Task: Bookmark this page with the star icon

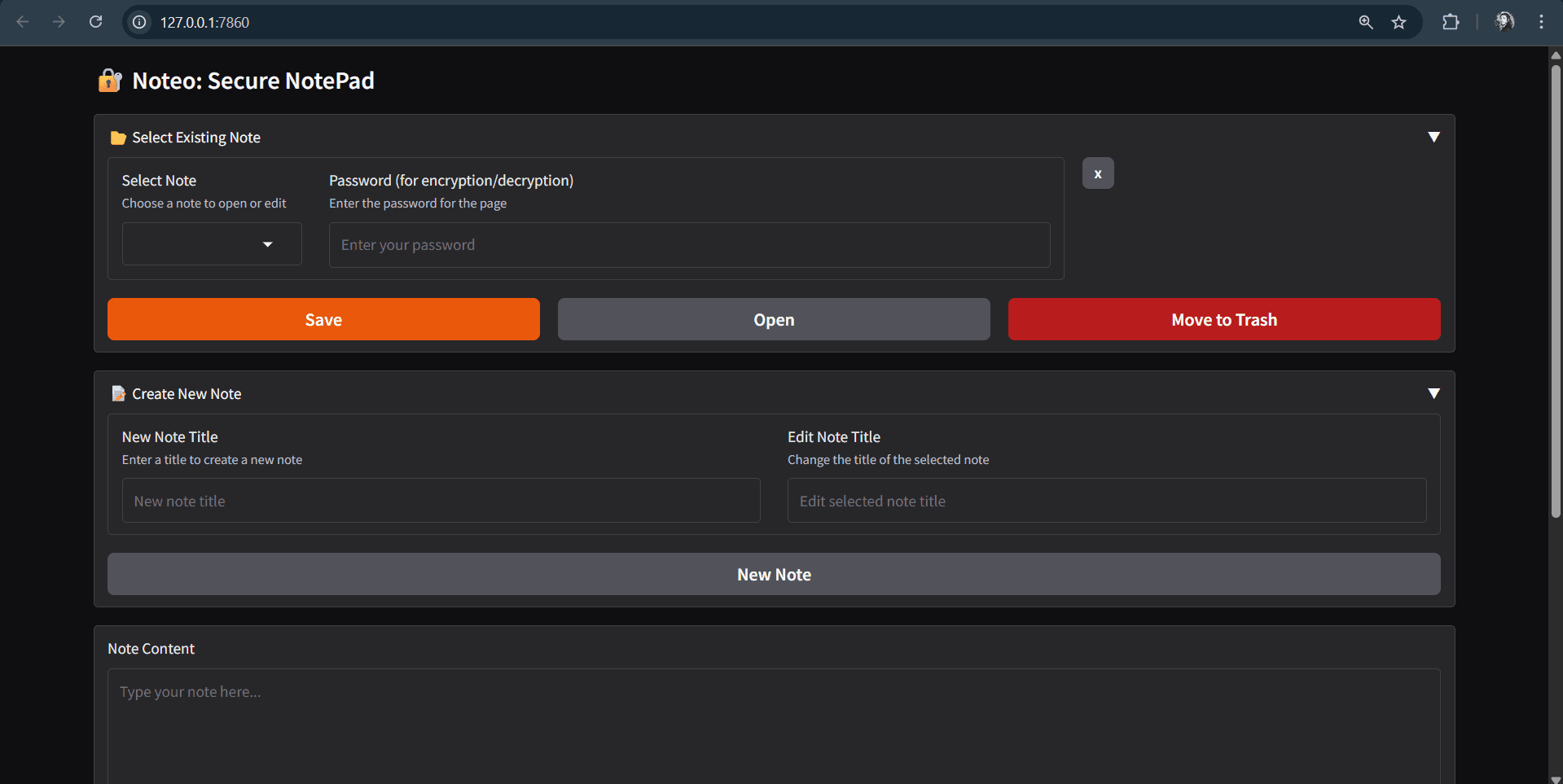Action: (1398, 22)
